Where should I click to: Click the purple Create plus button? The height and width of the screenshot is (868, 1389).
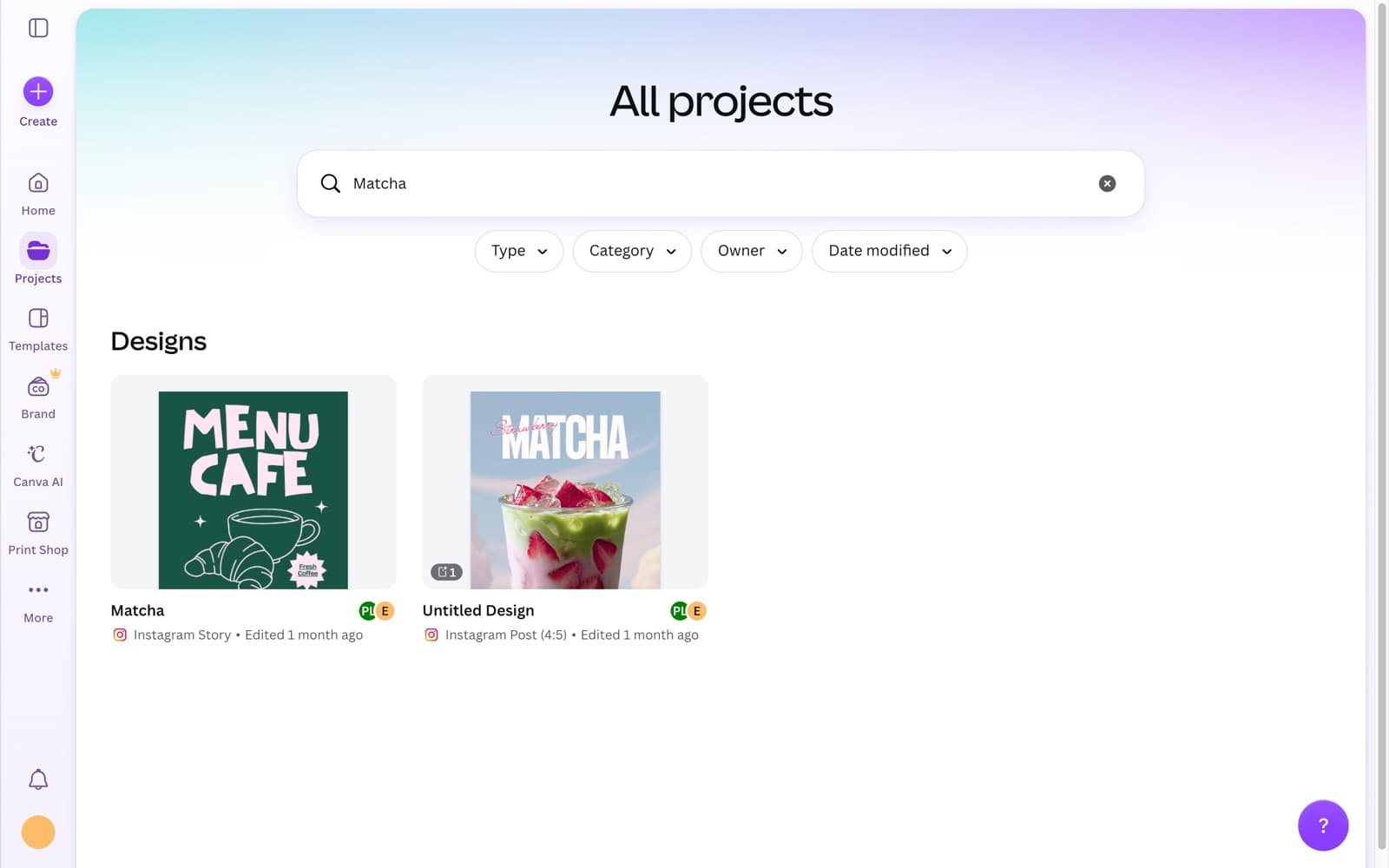(x=38, y=91)
